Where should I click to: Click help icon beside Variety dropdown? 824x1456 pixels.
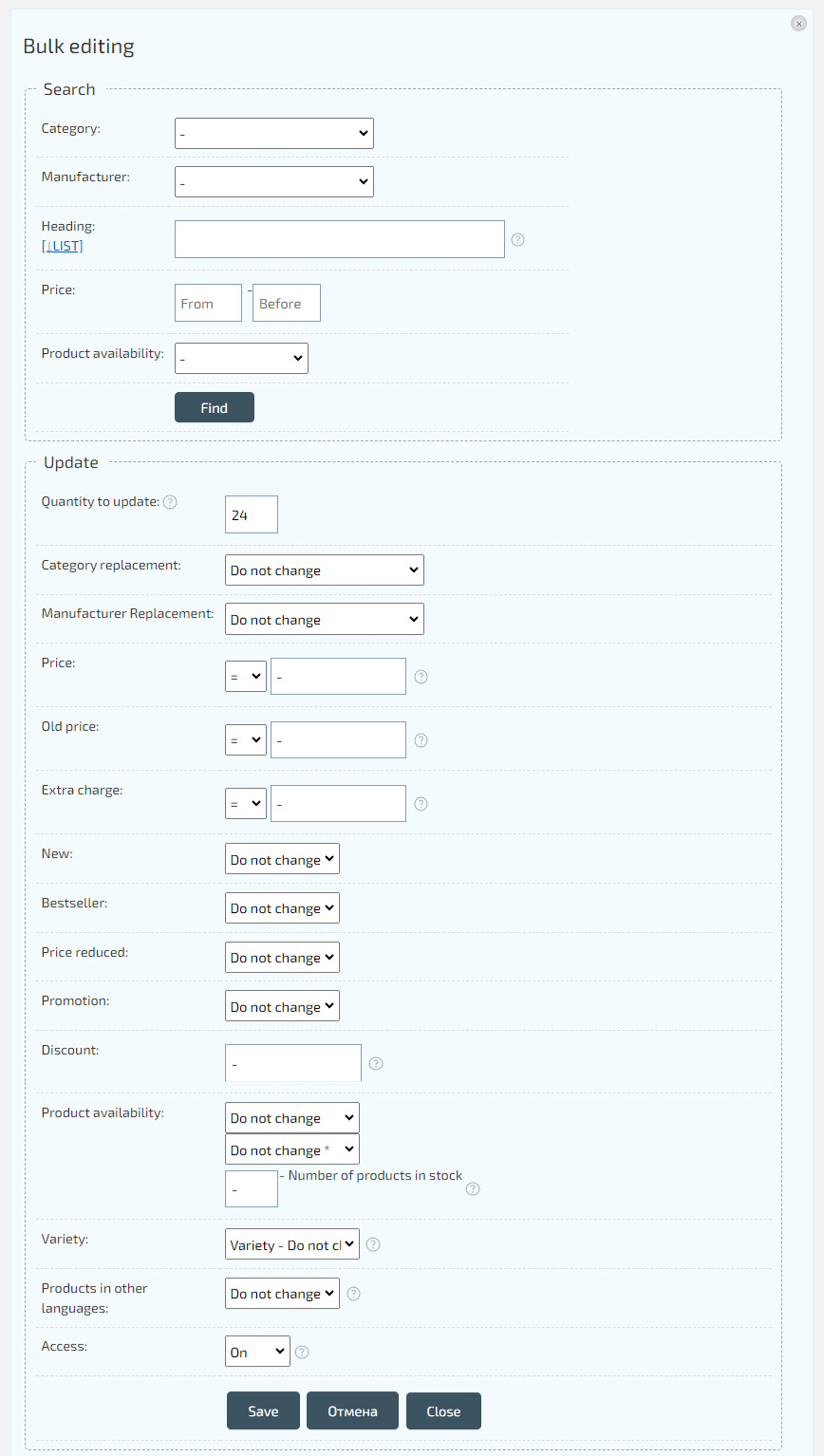tap(373, 1244)
